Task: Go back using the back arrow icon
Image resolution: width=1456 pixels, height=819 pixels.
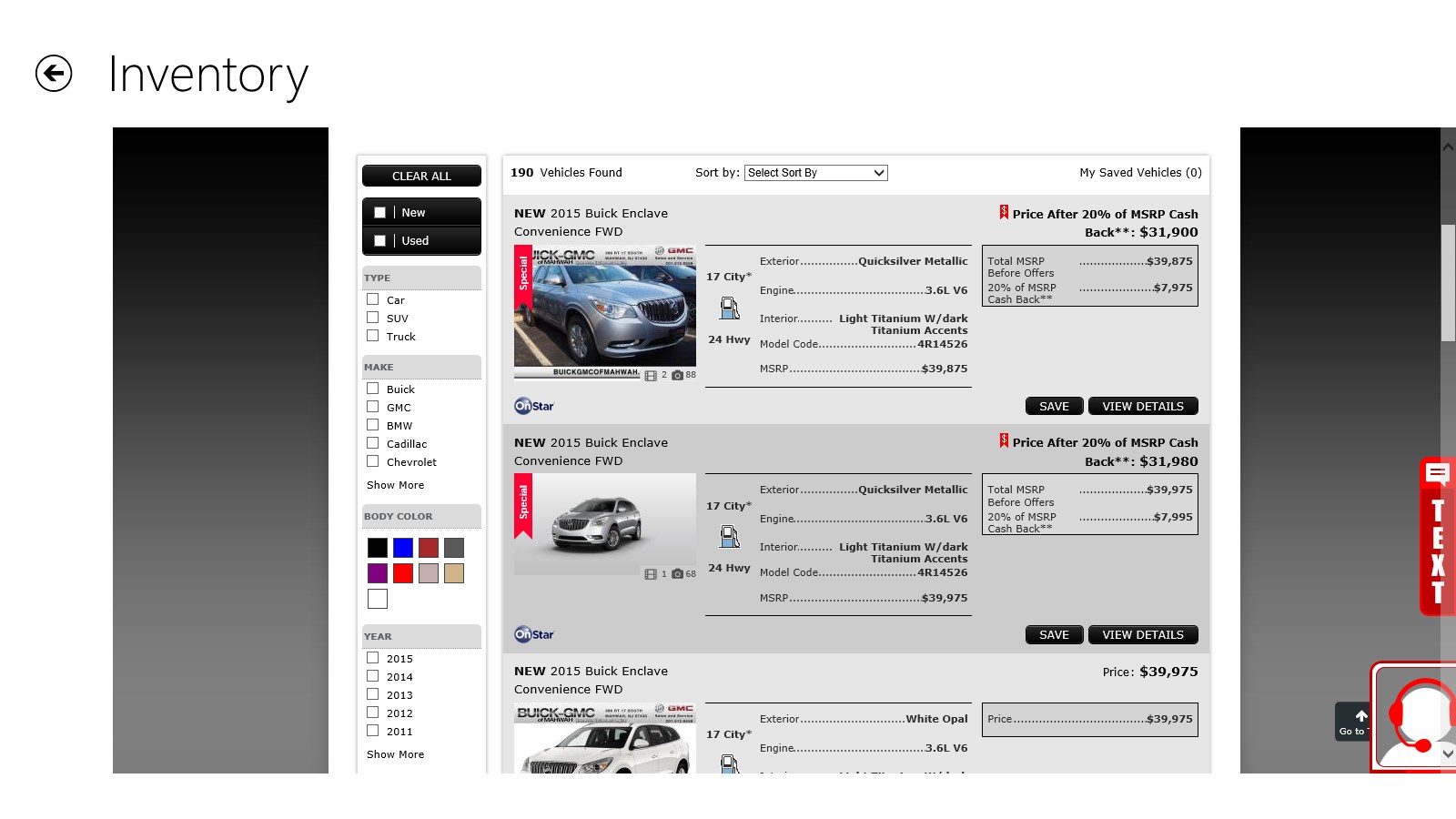Action: click(54, 74)
